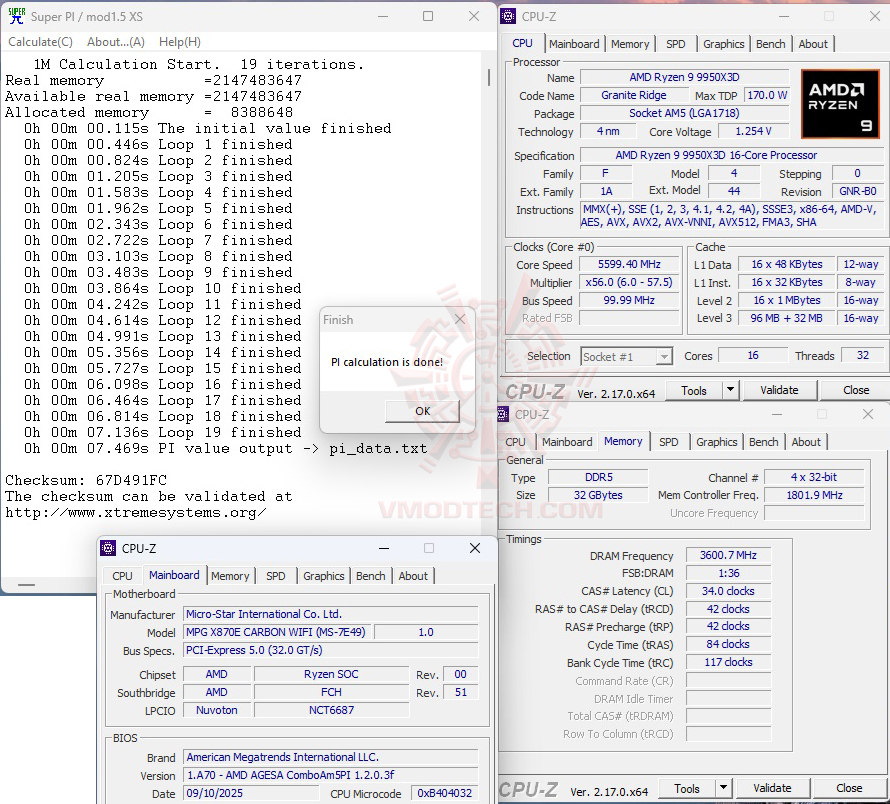Click Mem Controller Freq. value 1801.9 MHz
This screenshot has width=890, height=804.
[814, 495]
